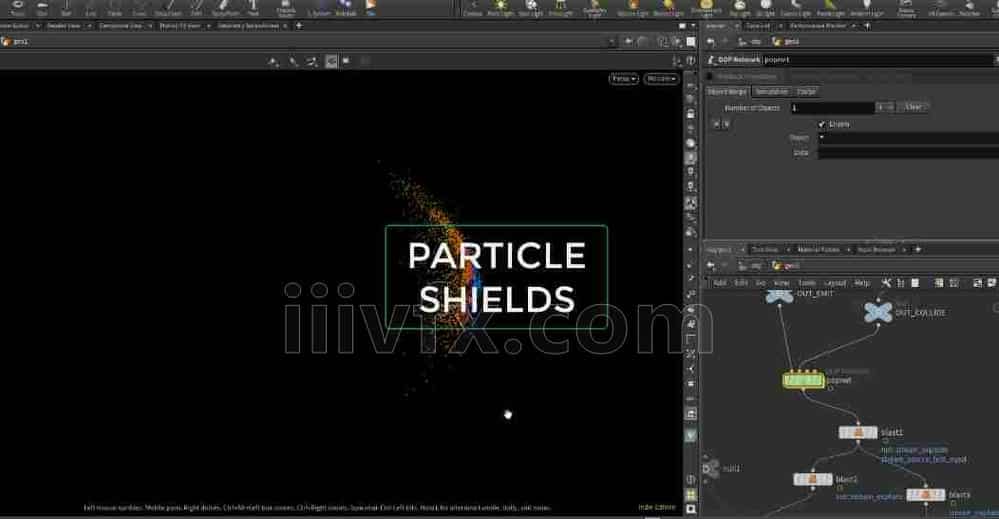Open viewport path bar dropdown arrow
Viewport: 999px width, 519px height.
tap(612, 41)
